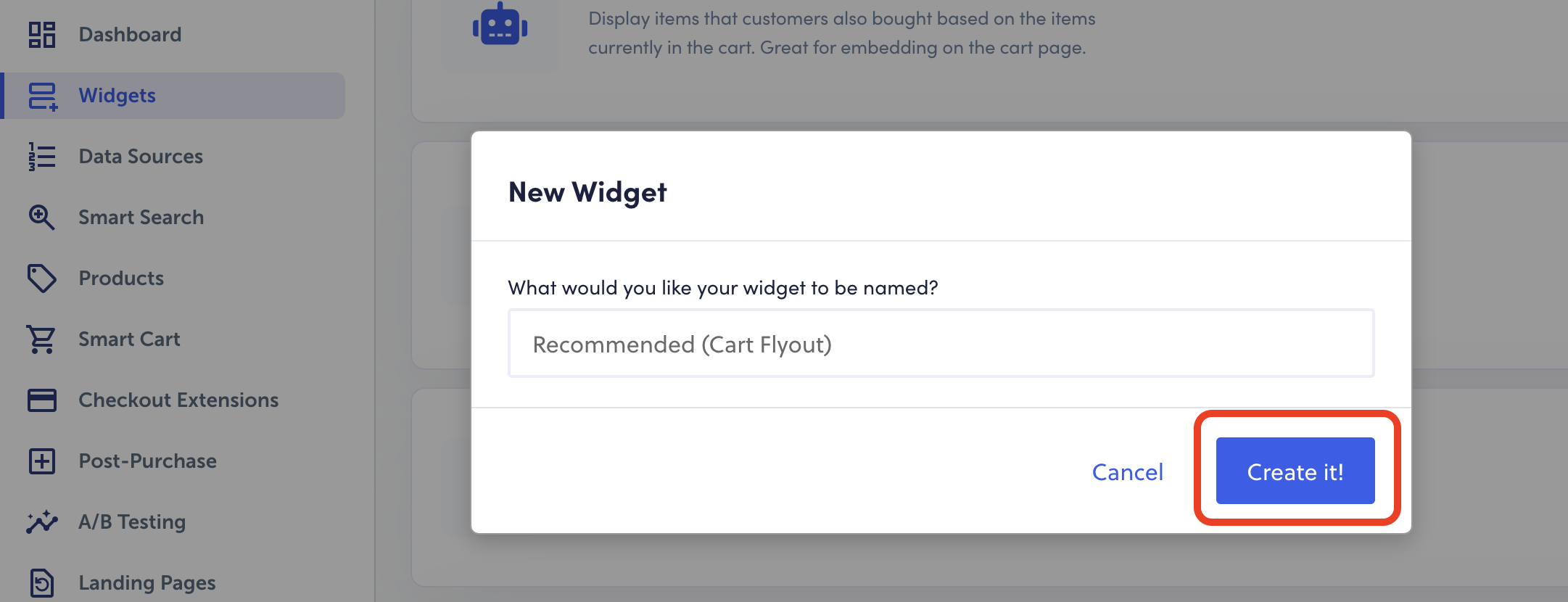Click the Smart Search magnifier icon

pyautogui.click(x=42, y=218)
